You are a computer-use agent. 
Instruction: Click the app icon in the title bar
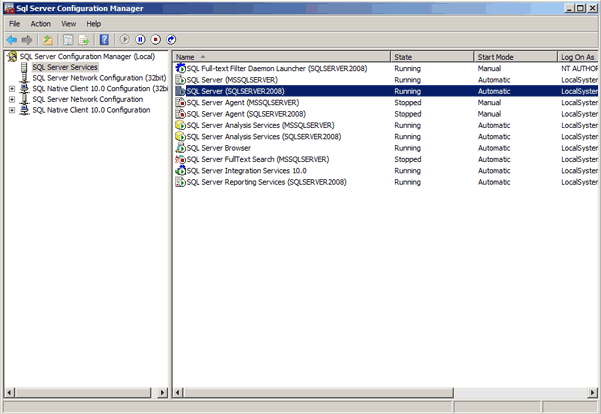point(9,8)
